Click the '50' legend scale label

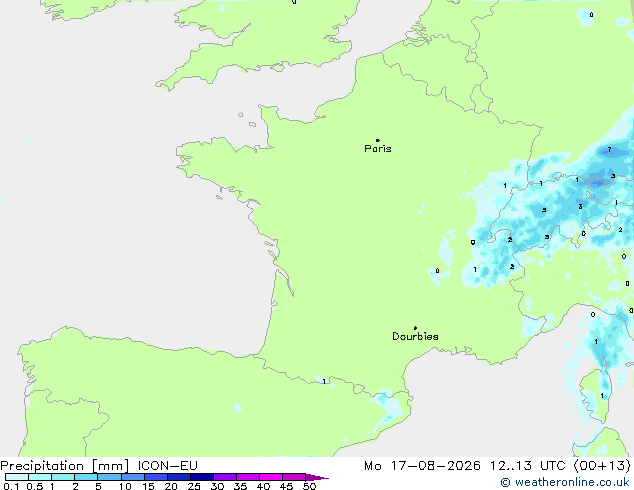(x=310, y=486)
